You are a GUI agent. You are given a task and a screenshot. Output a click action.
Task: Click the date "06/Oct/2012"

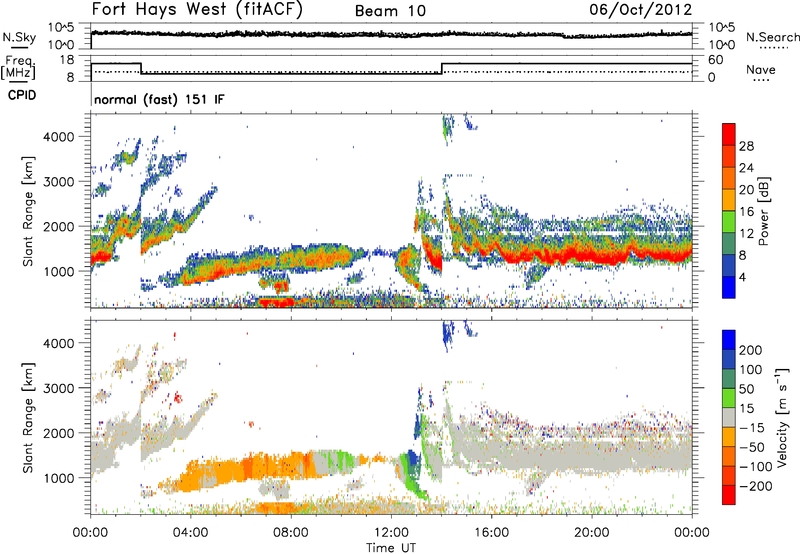641,10
